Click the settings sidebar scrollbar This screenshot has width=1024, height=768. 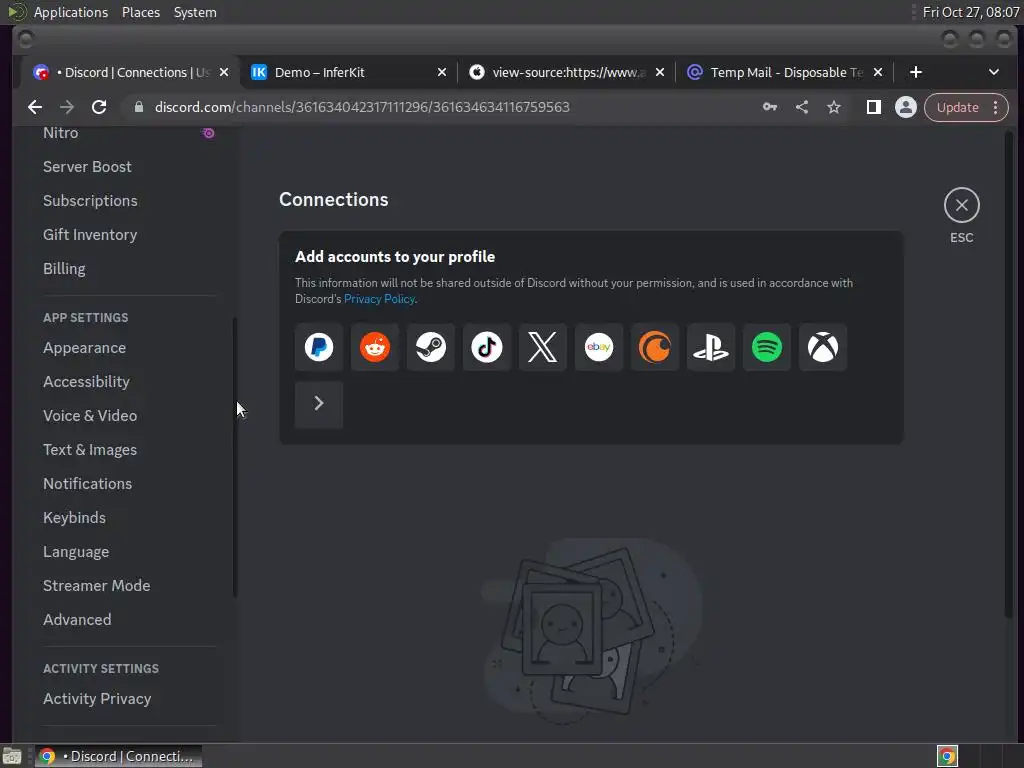point(235,457)
